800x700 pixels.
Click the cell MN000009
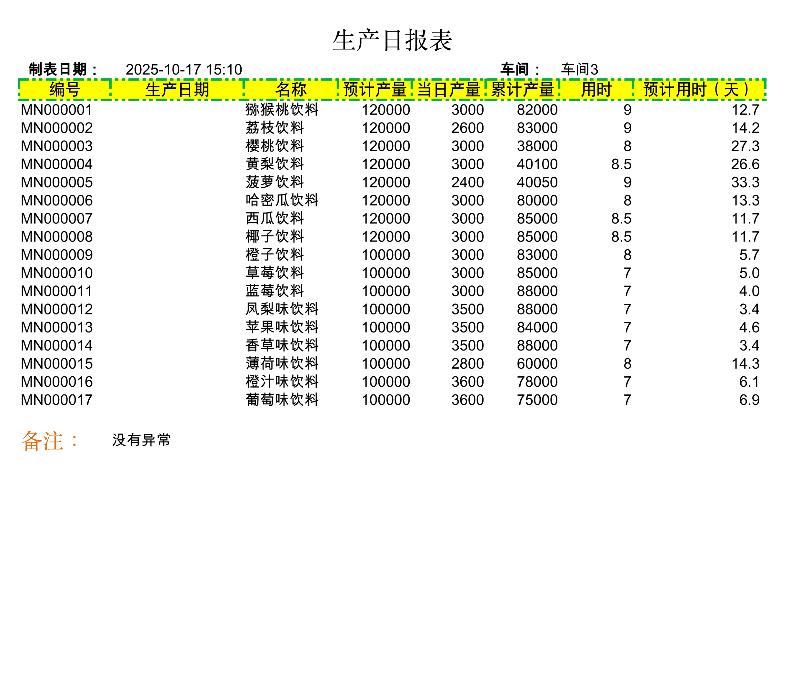pyautogui.click(x=57, y=255)
